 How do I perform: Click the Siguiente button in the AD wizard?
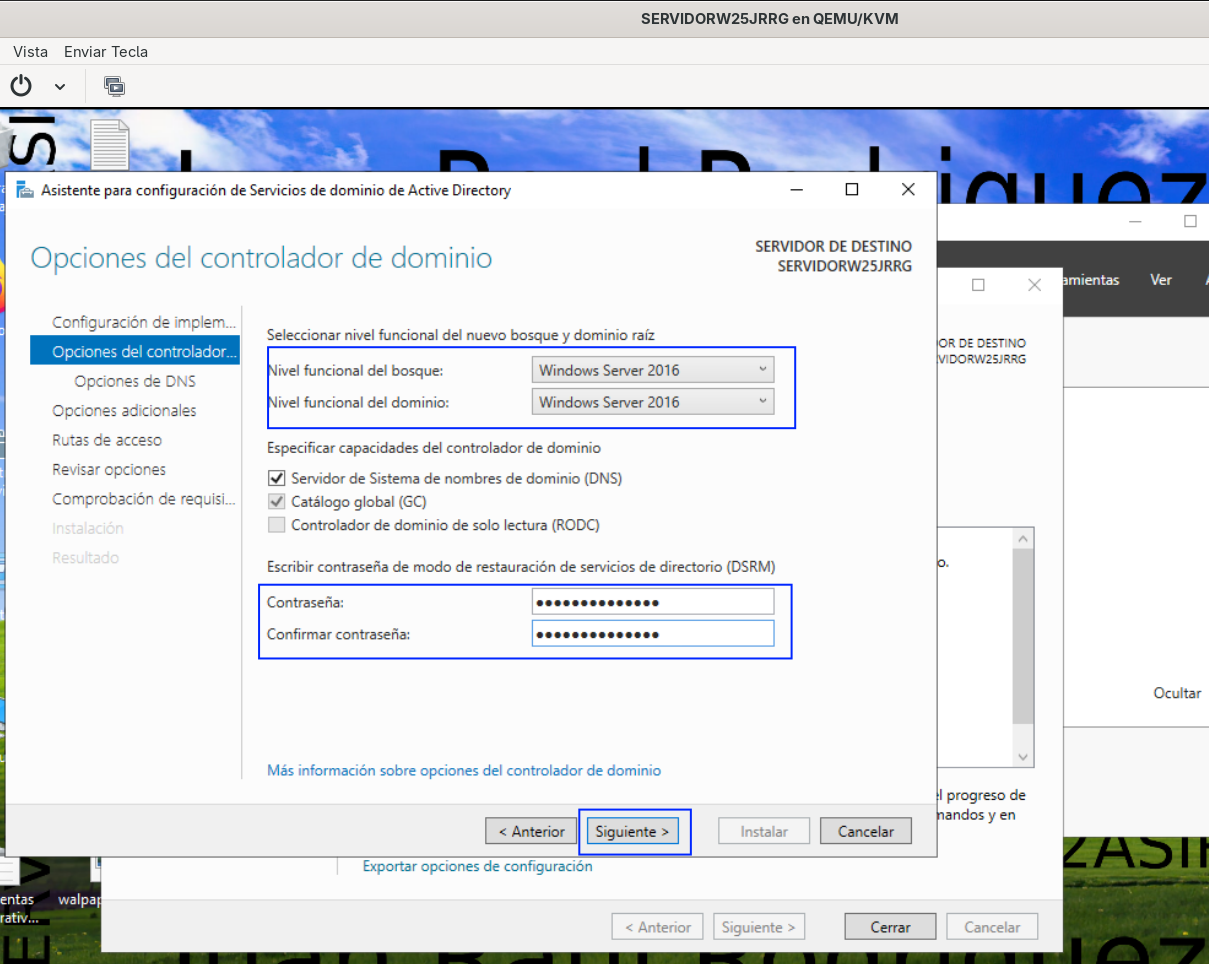[632, 831]
